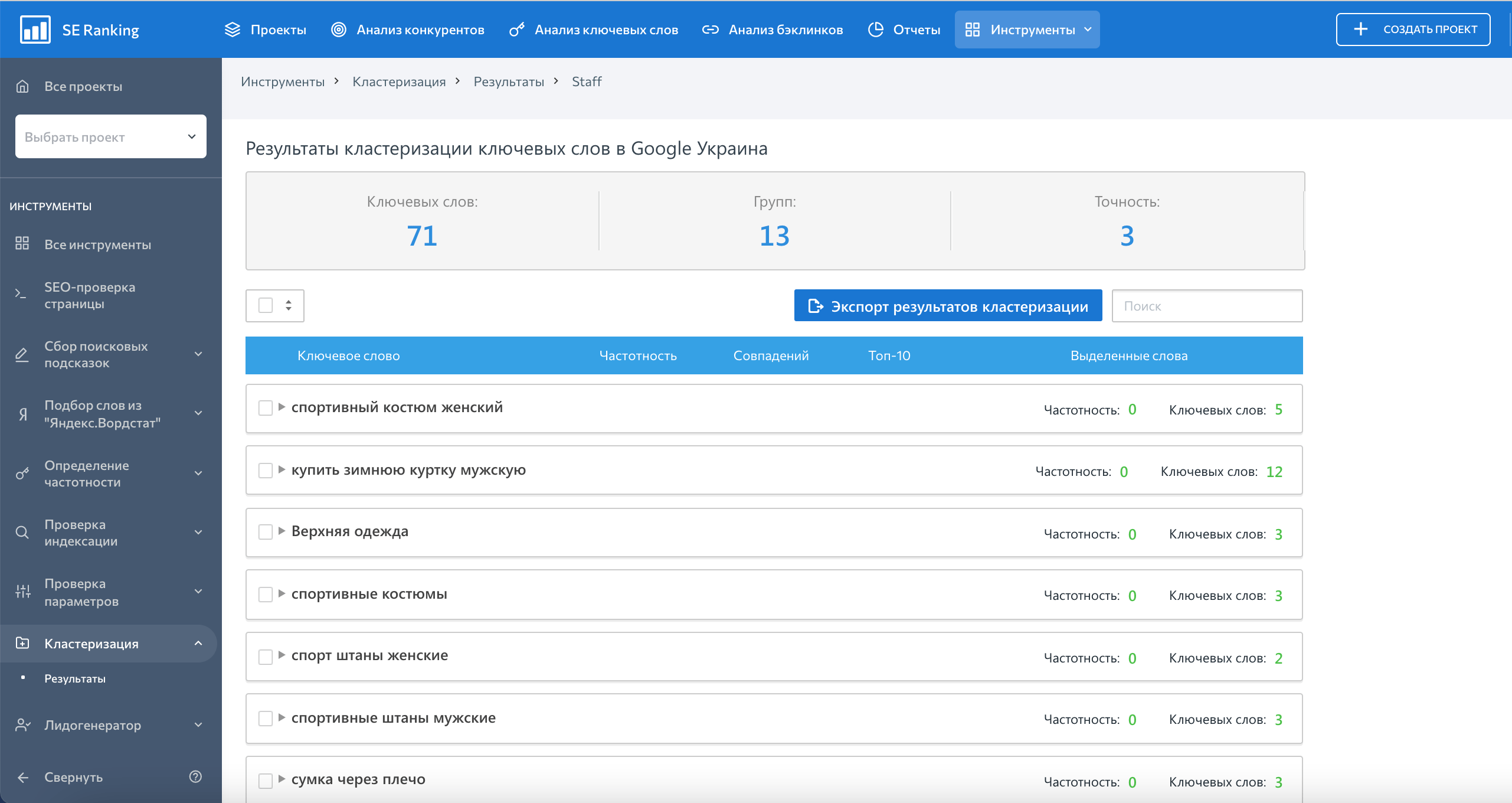Open the select-all sort arrows menu
The width and height of the screenshot is (1512, 803).
(x=289, y=305)
